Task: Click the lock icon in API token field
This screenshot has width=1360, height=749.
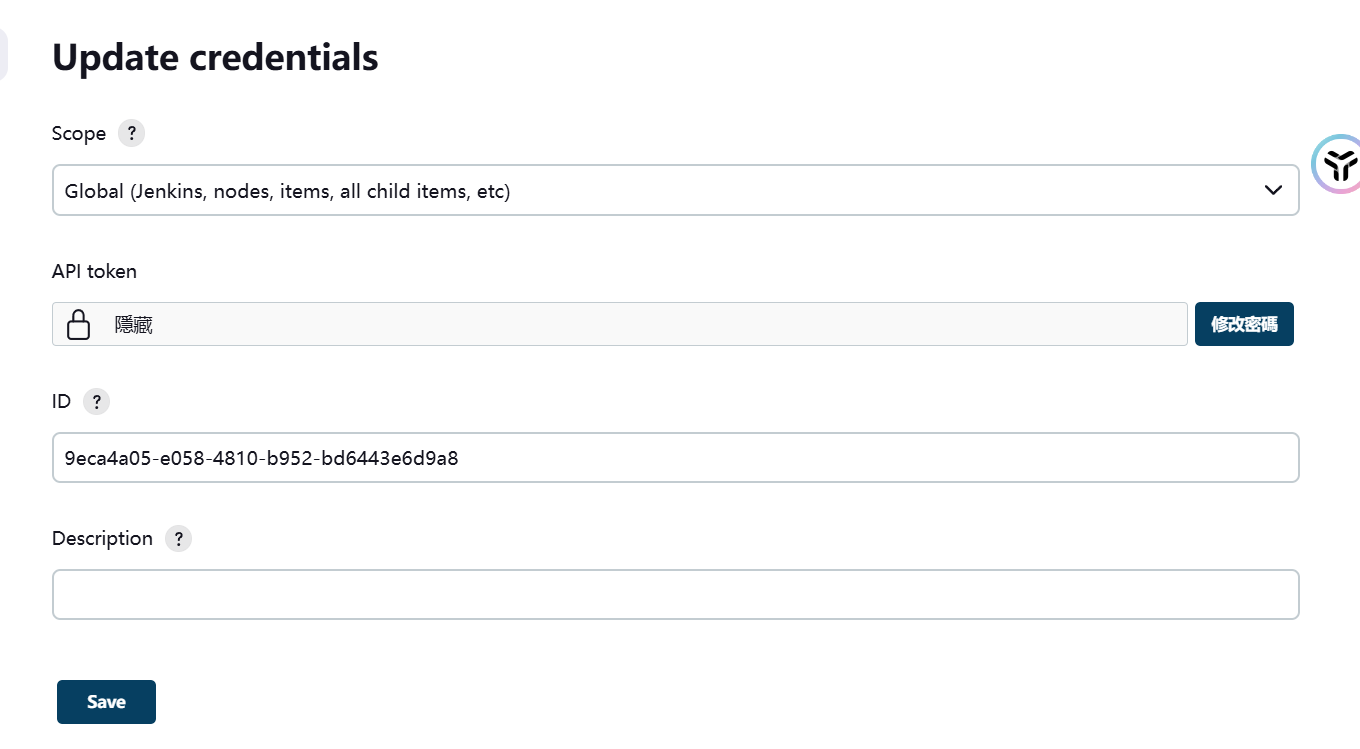Action: tap(78, 325)
